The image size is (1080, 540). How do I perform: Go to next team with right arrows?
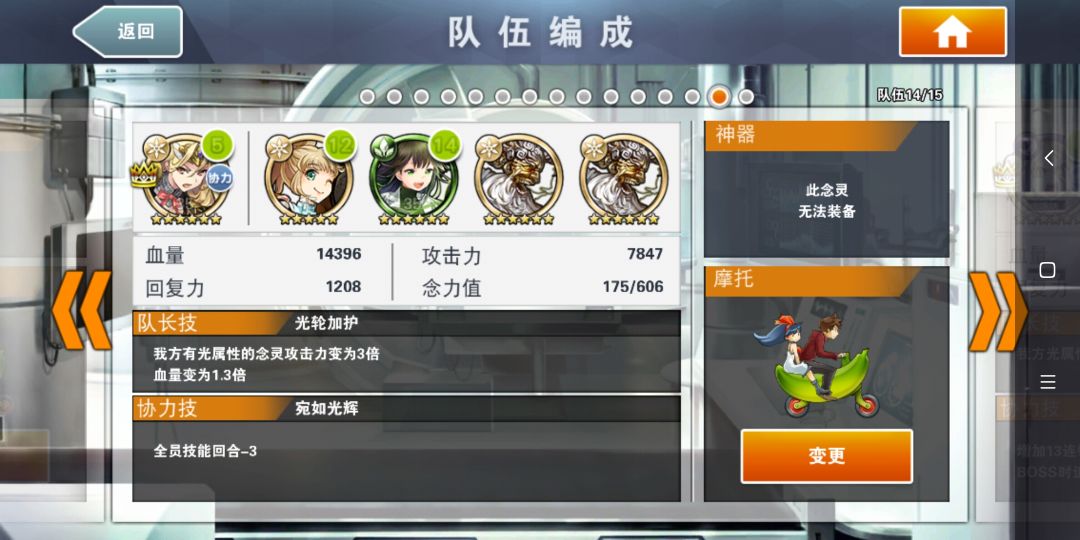pyautogui.click(x=998, y=311)
